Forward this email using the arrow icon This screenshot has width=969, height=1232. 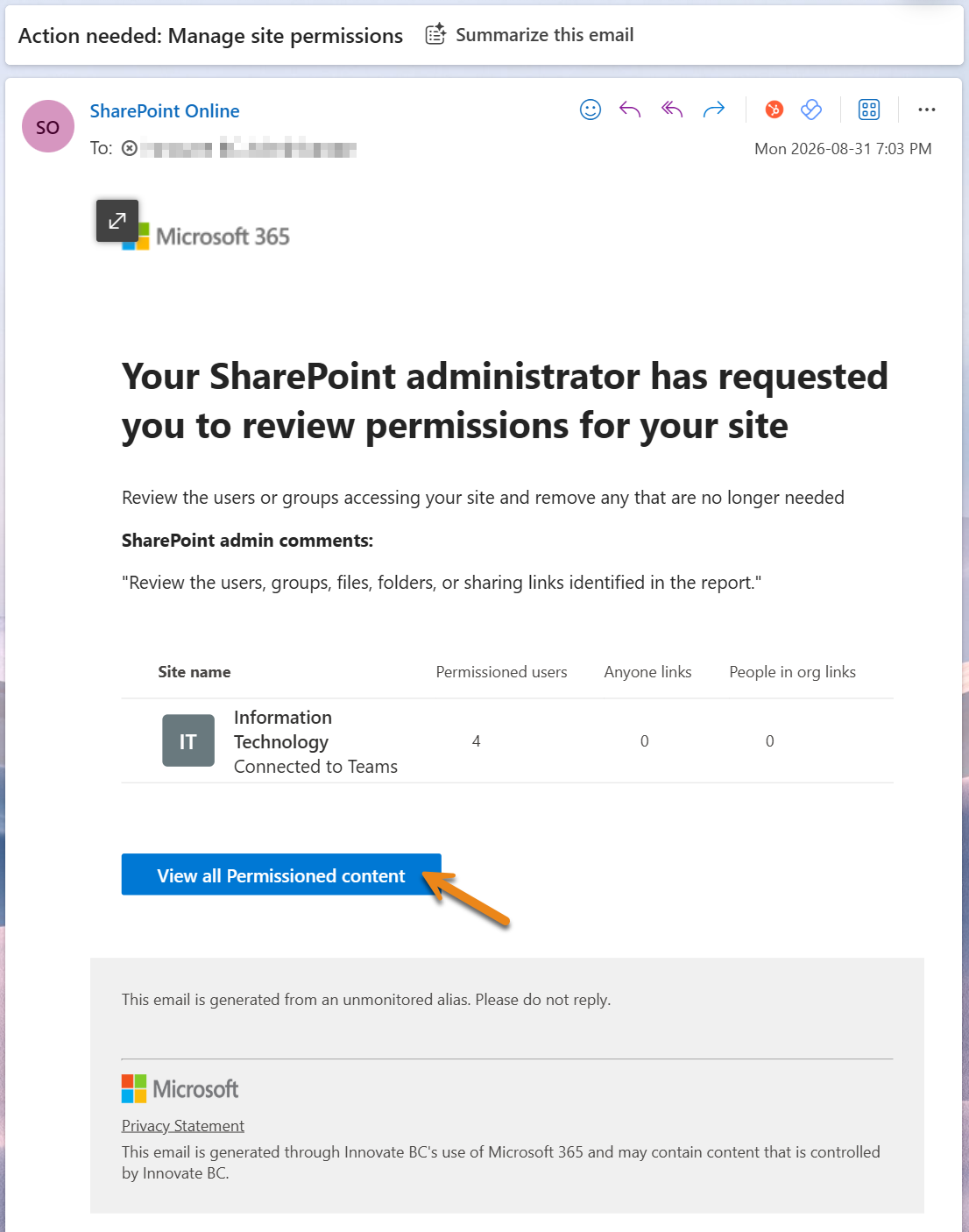(x=714, y=110)
